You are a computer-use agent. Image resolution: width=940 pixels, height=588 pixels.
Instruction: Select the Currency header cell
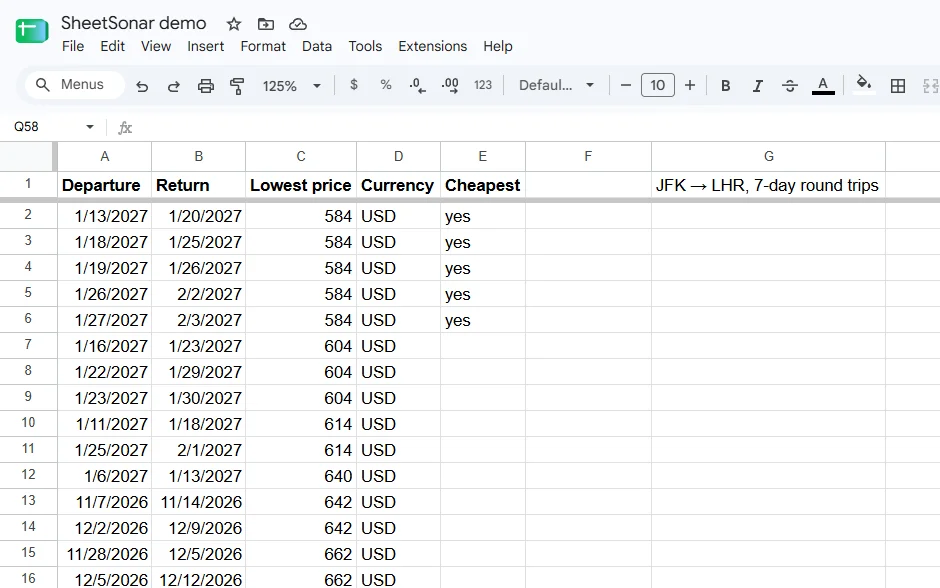pos(399,185)
